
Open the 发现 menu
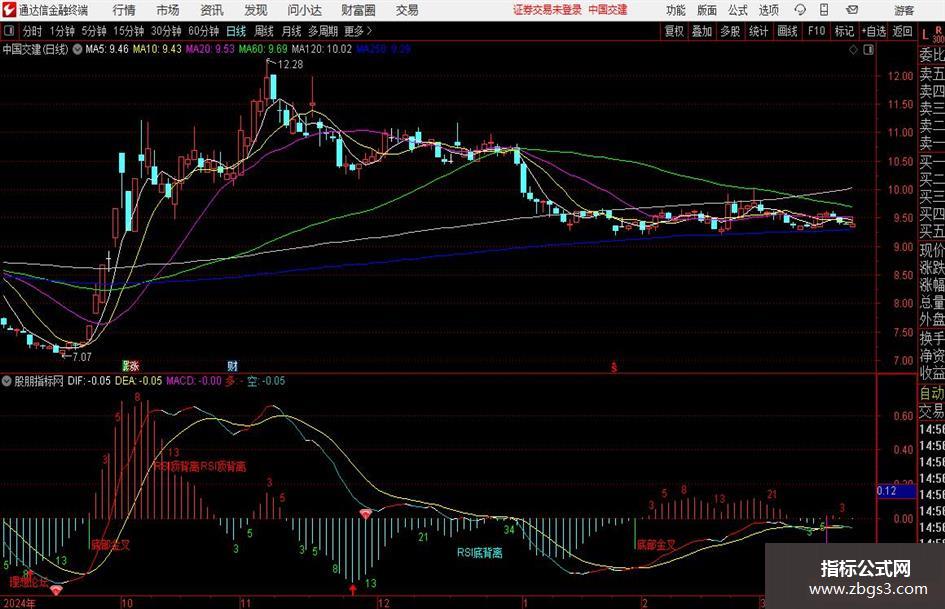(x=256, y=10)
